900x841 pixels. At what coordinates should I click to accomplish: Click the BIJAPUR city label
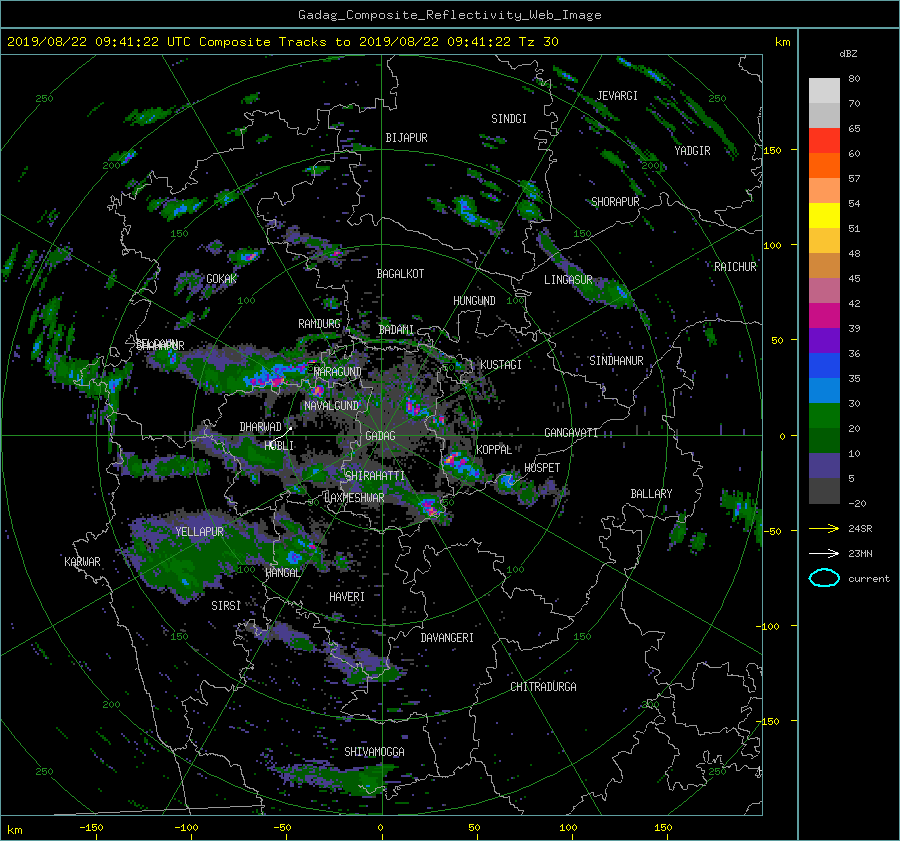(406, 138)
